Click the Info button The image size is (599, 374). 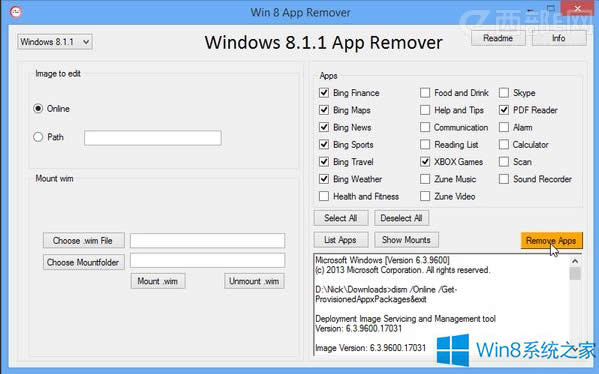[x=559, y=38]
